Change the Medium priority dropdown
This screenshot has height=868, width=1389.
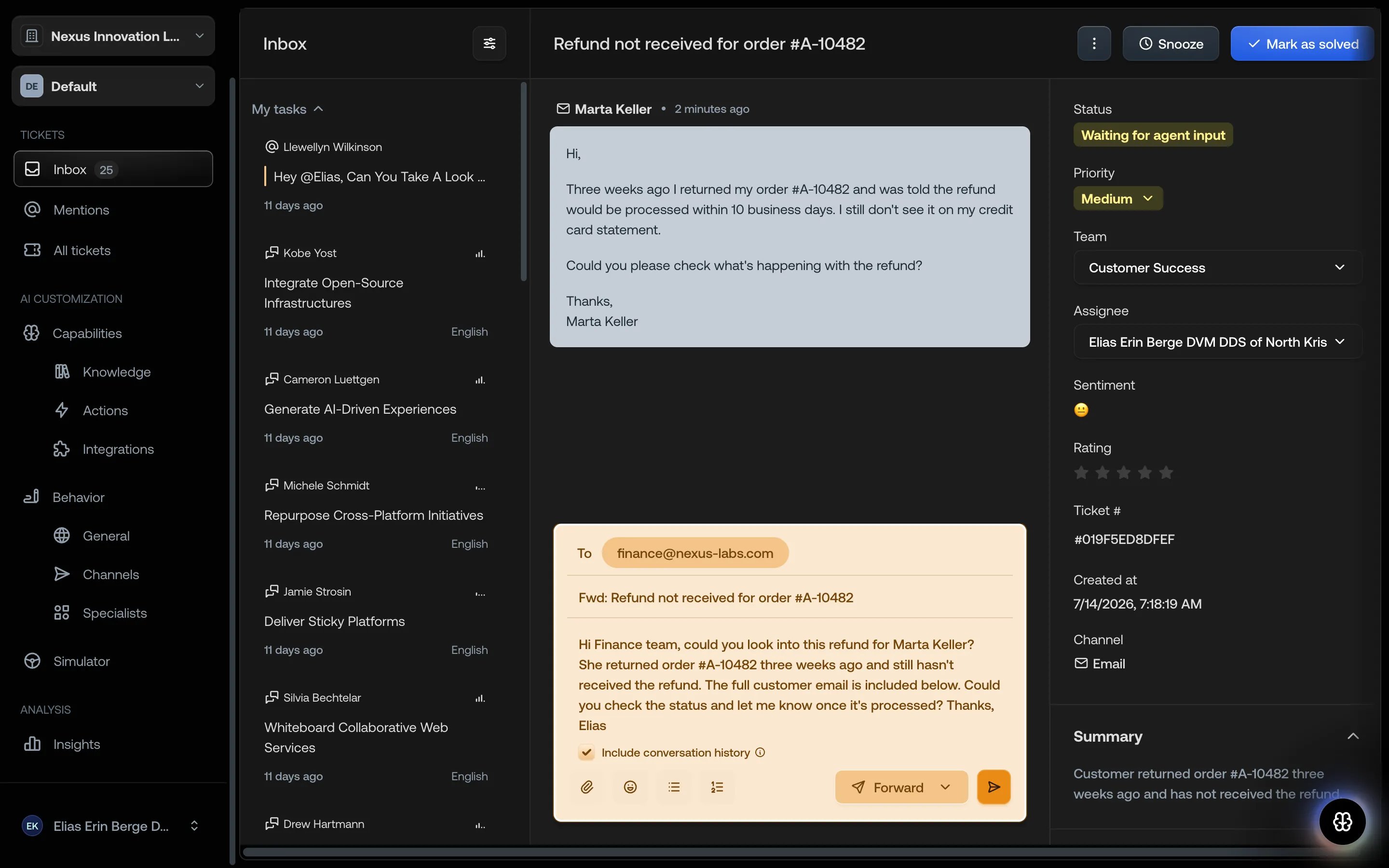[1117, 199]
